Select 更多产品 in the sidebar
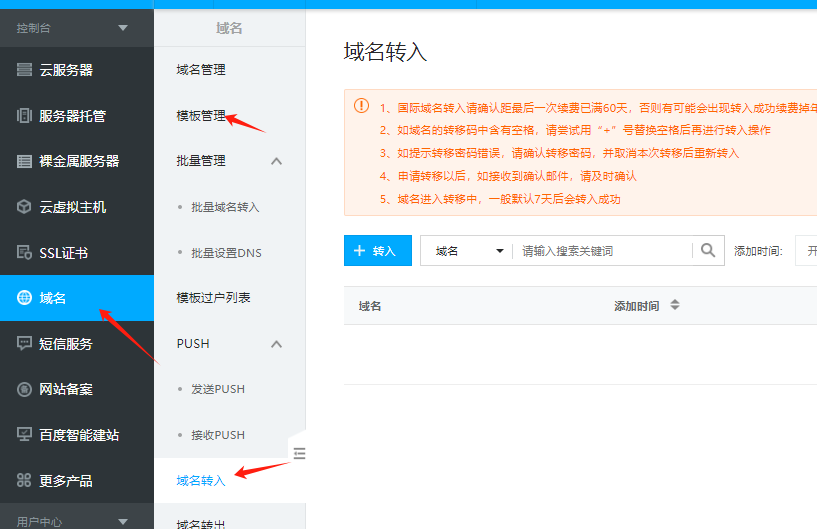The height and width of the screenshot is (529, 817). click(x=77, y=480)
